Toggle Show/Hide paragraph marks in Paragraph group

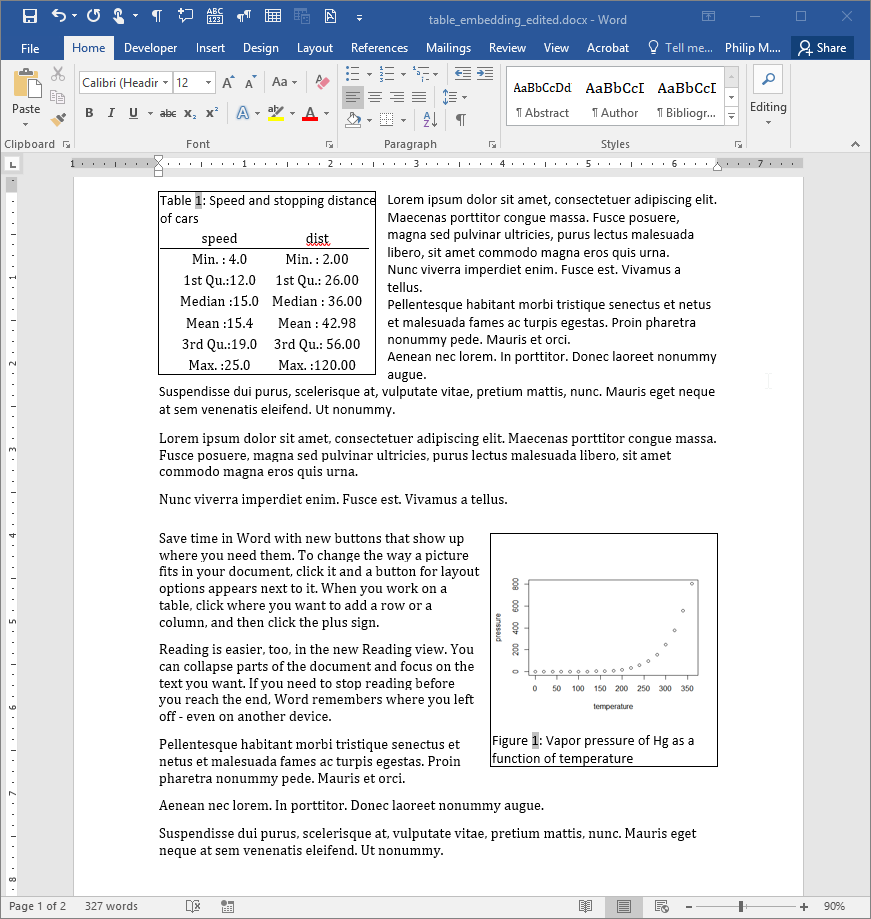(x=461, y=120)
